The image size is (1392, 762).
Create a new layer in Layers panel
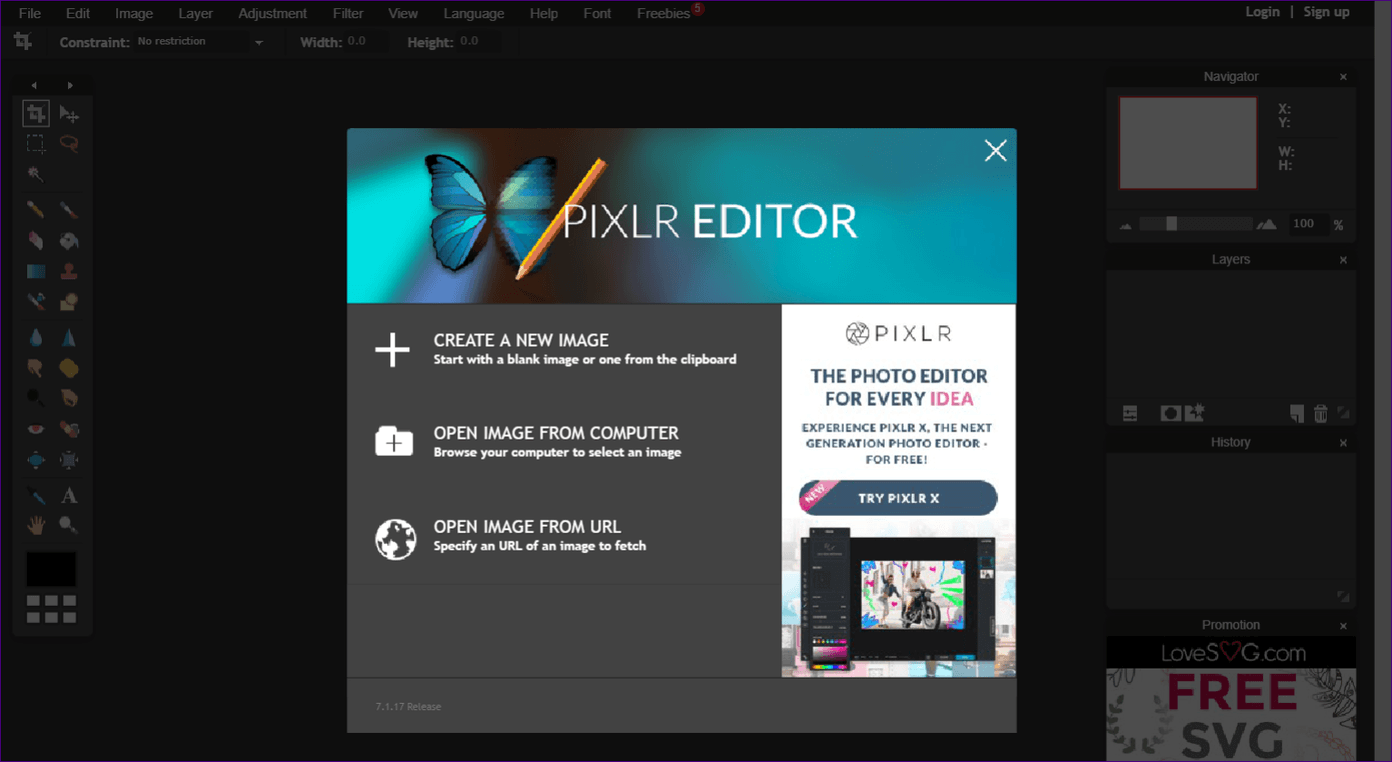(1296, 413)
